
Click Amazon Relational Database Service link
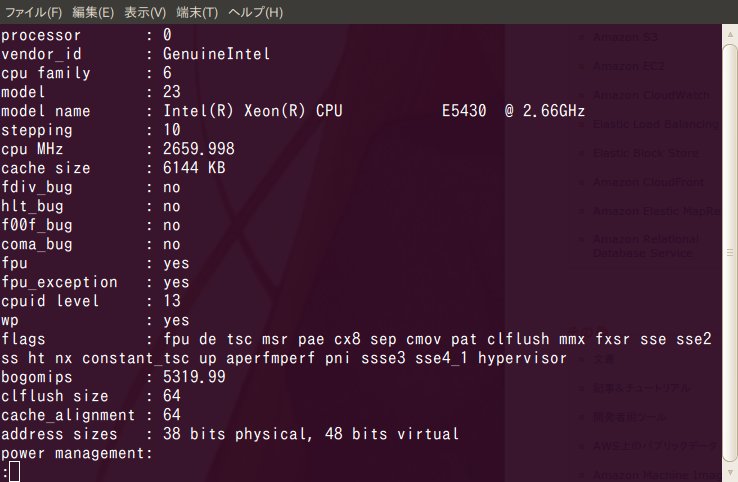[646, 246]
